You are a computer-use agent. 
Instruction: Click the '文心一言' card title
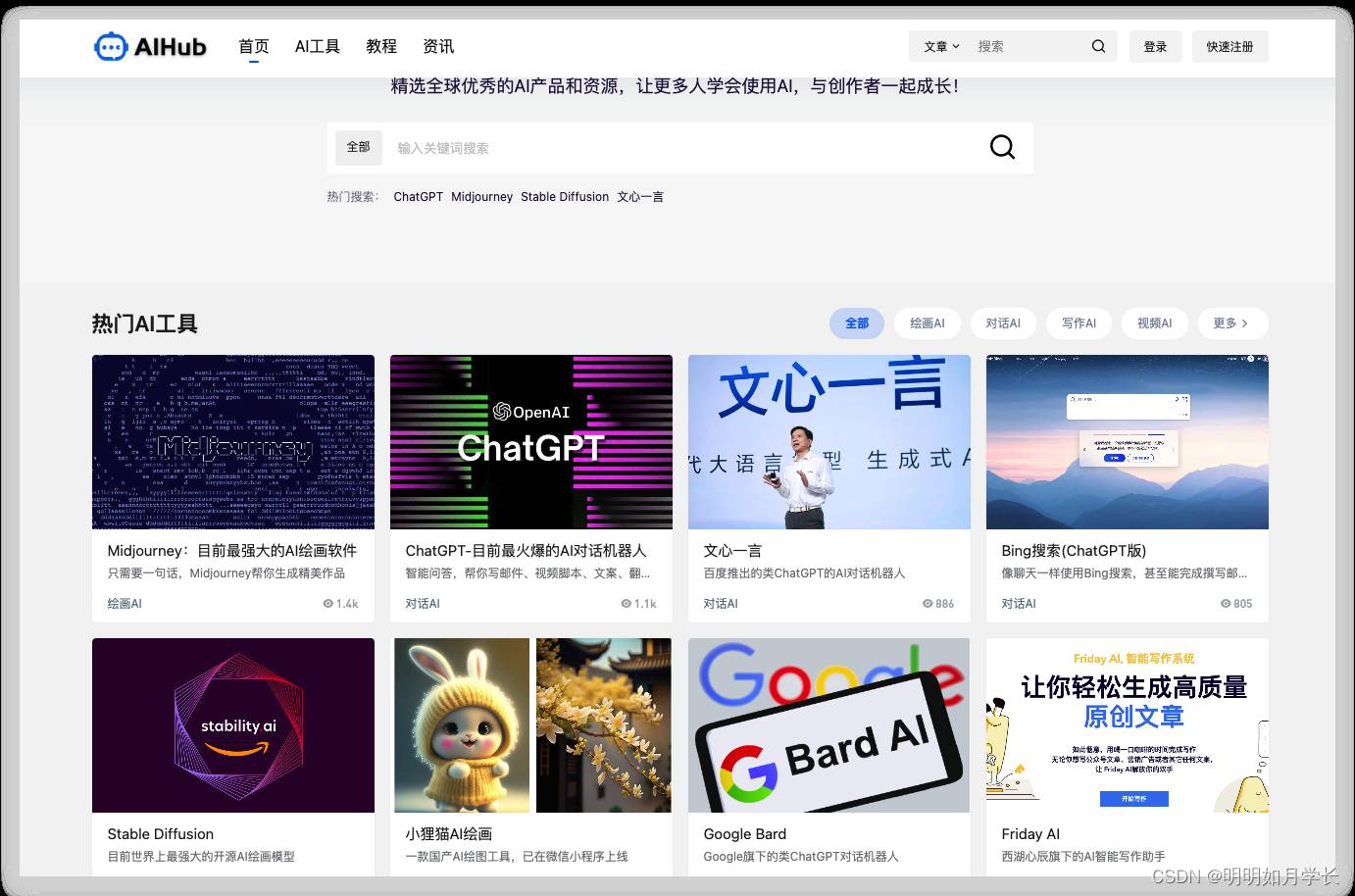[732, 551]
